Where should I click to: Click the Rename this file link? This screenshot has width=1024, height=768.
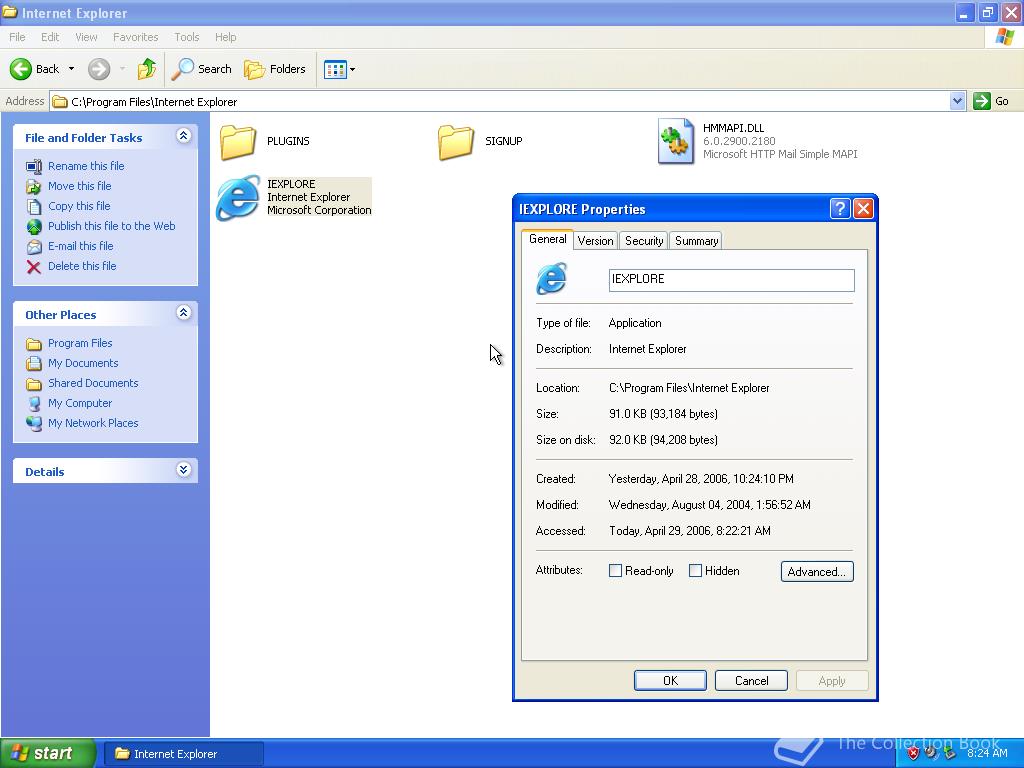pyautogui.click(x=86, y=167)
